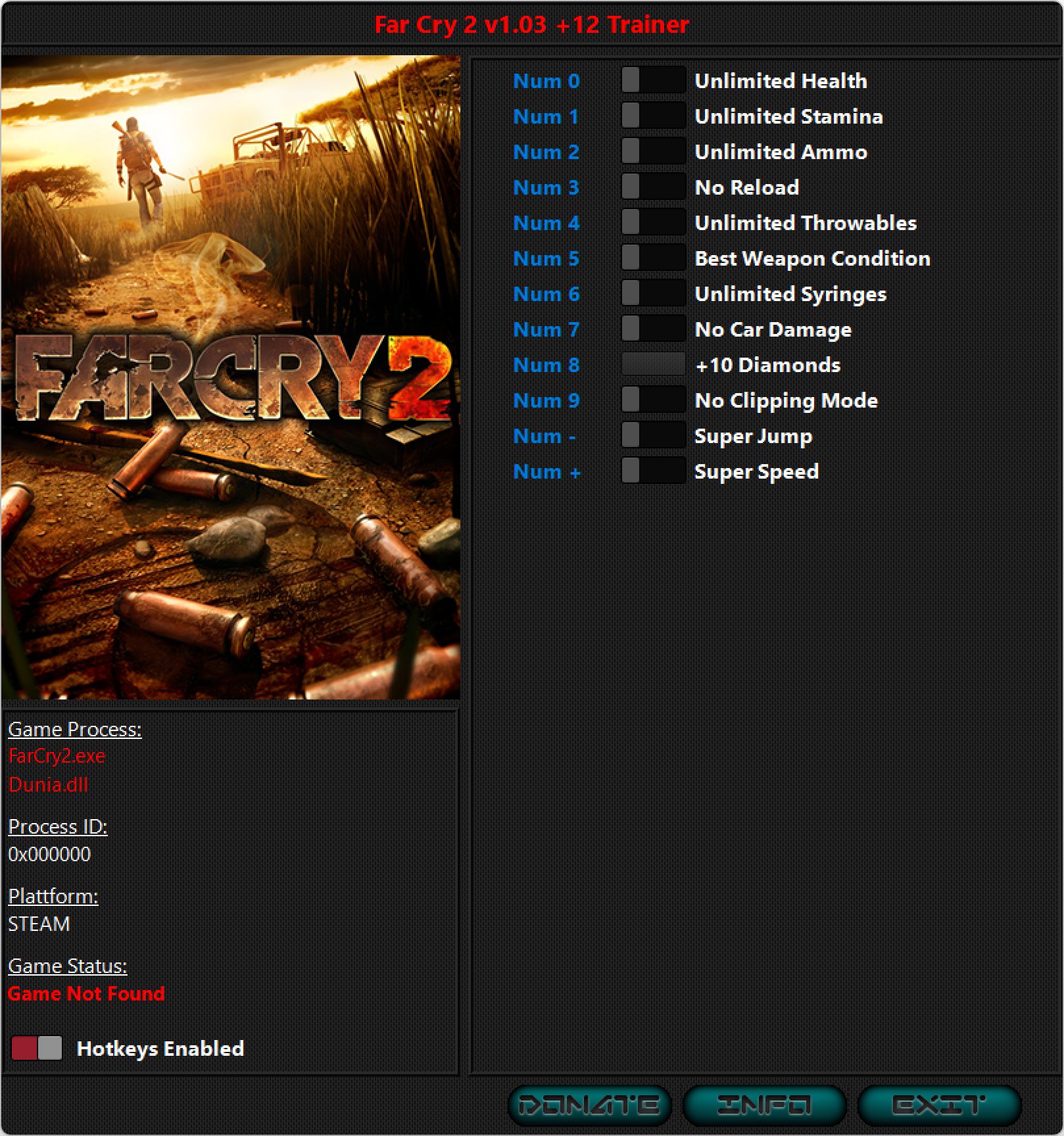Click the Best Weapon Condition label
The width and height of the screenshot is (1064, 1136).
click(x=812, y=258)
